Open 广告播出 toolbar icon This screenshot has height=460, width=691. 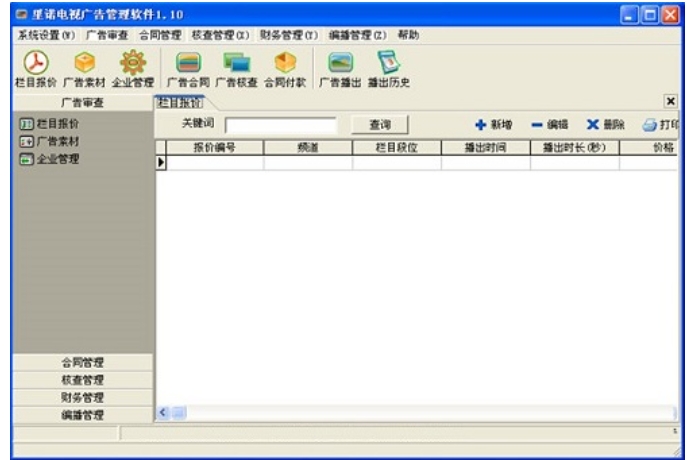pos(340,69)
